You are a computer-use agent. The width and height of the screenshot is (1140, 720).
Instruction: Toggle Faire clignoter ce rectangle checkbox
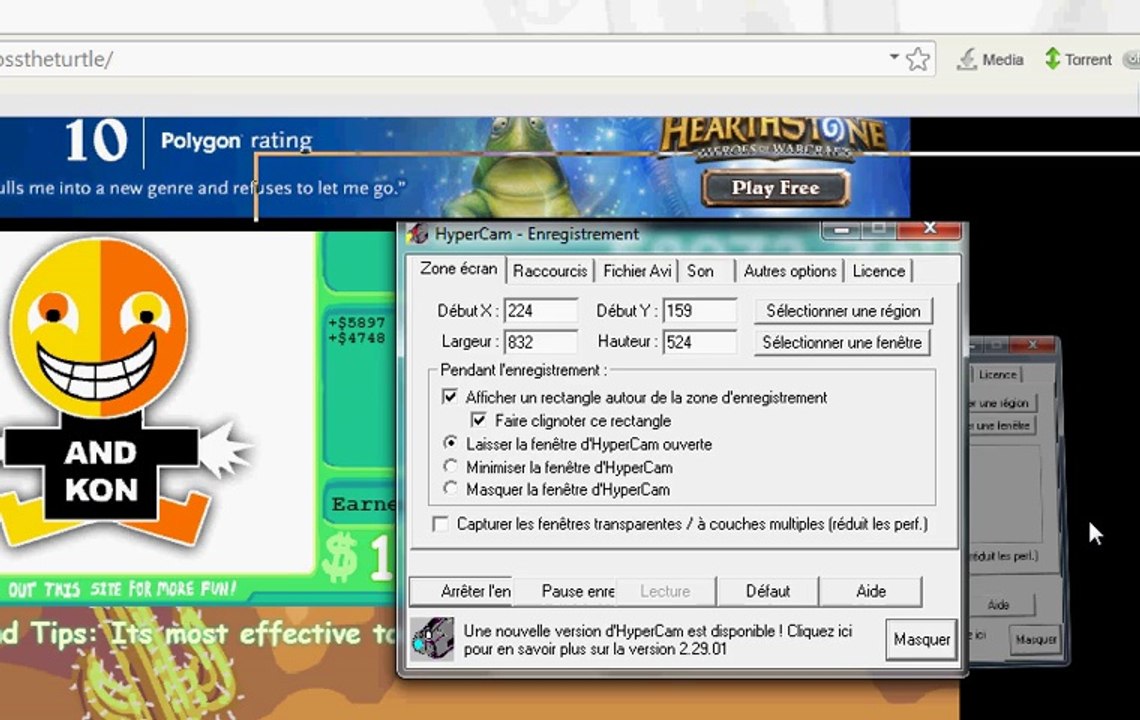click(478, 420)
